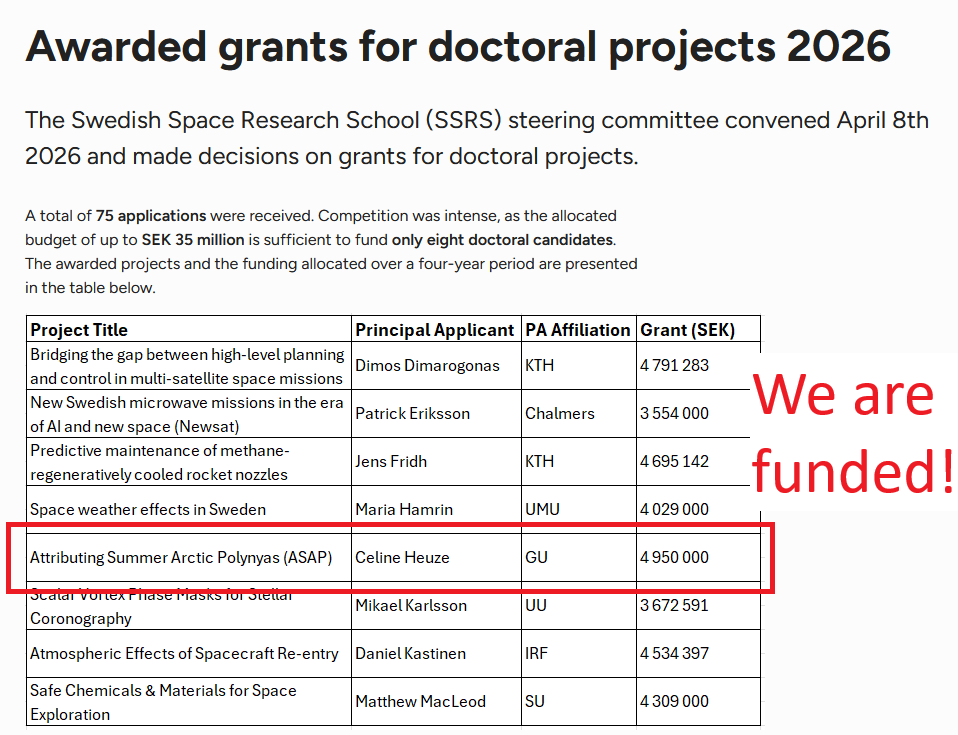Click the bold '75 applications' text
The width and height of the screenshot is (958, 735).
pos(151,216)
